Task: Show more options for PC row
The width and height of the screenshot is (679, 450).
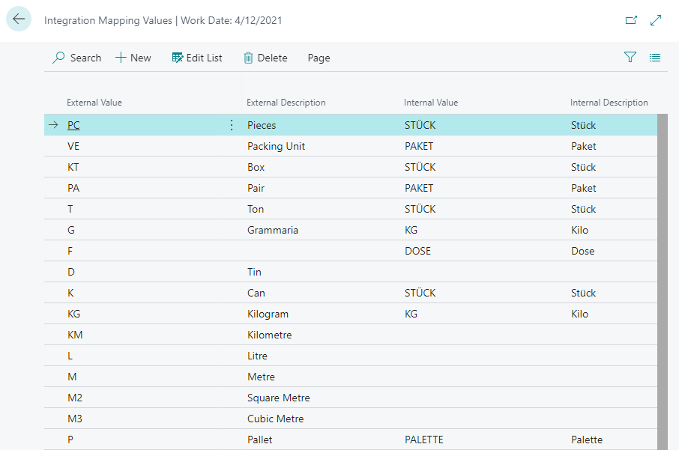Action: 232,125
